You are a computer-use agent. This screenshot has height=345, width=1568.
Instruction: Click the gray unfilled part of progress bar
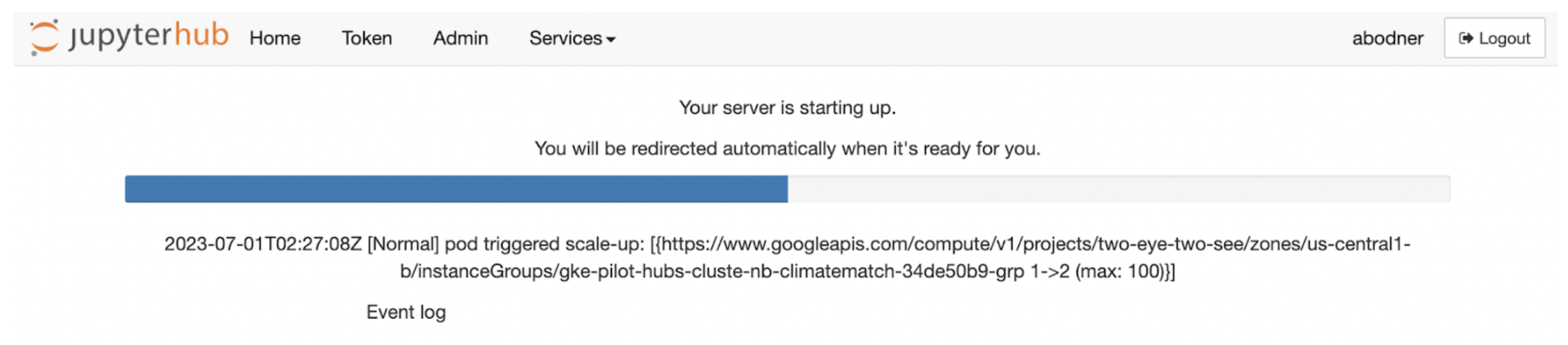[1118, 189]
